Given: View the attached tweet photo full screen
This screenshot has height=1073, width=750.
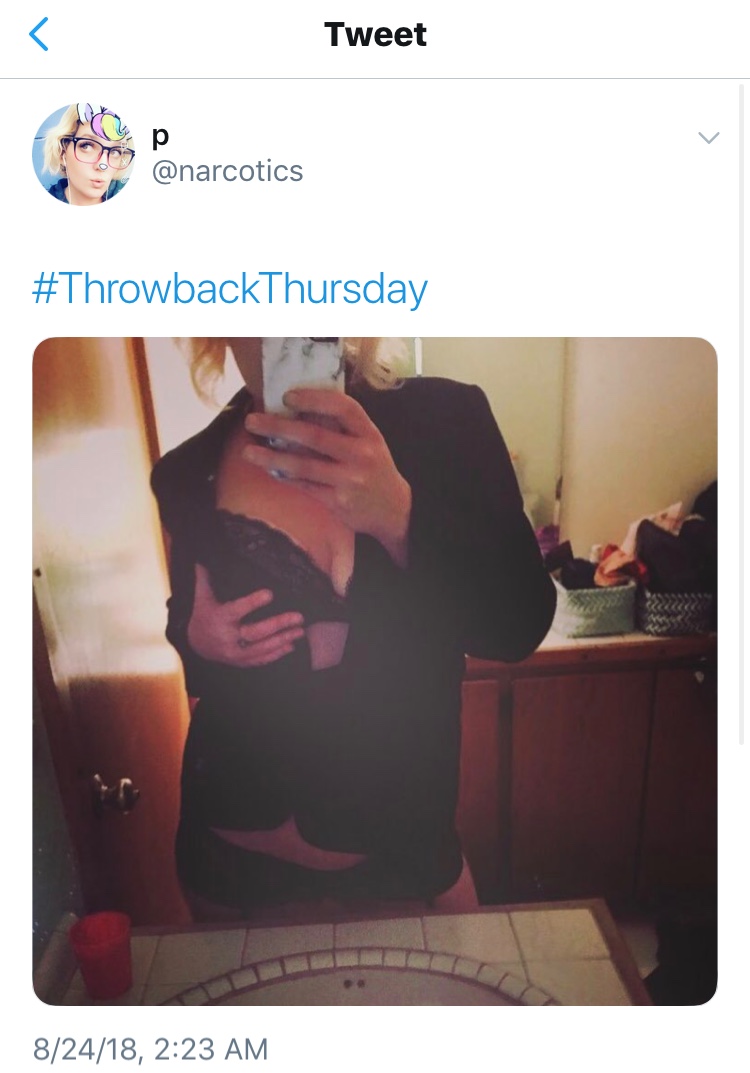Looking at the screenshot, I should point(375,671).
